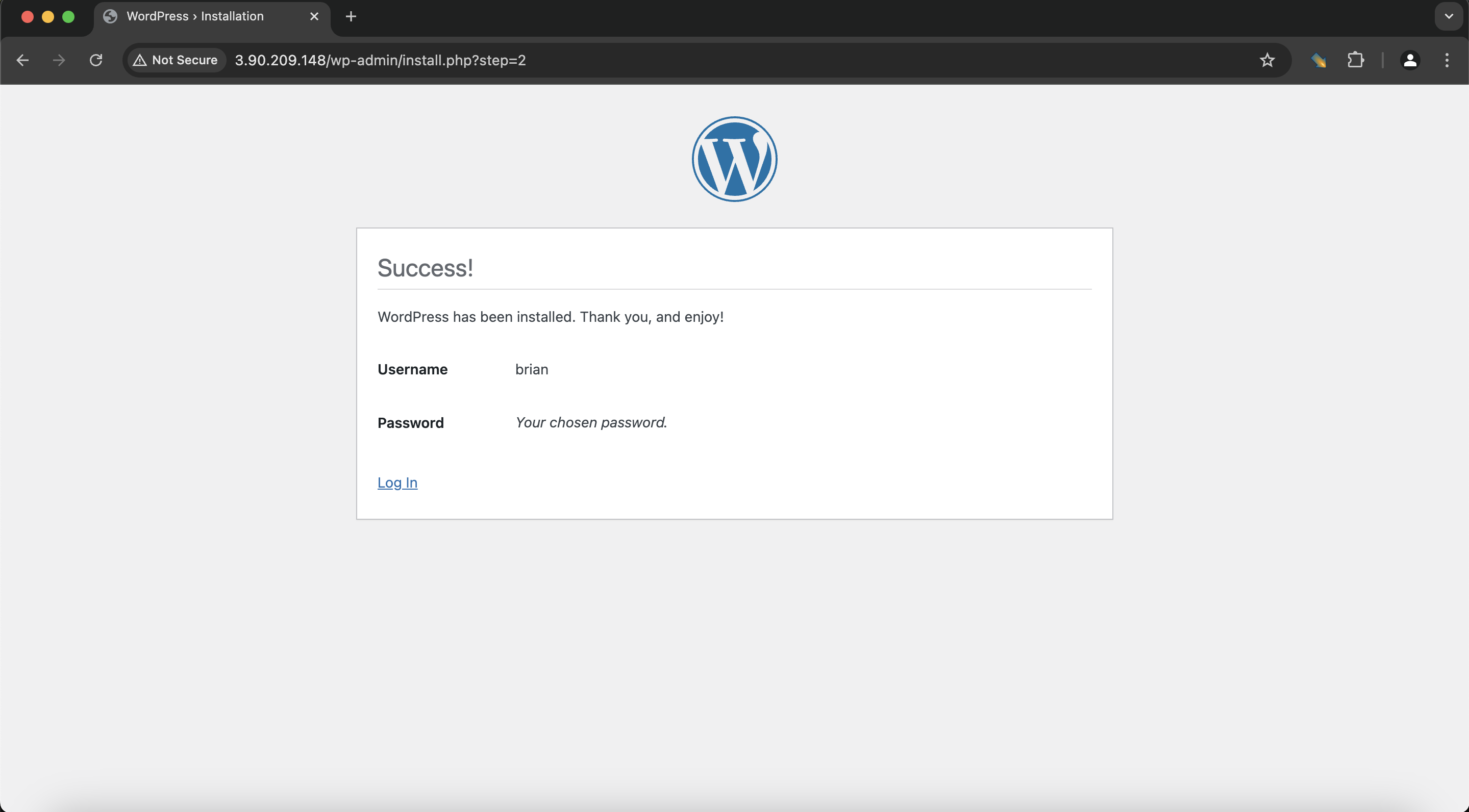Open the Chrome profile avatar
Screen dimensions: 1469x812
tap(1410, 61)
